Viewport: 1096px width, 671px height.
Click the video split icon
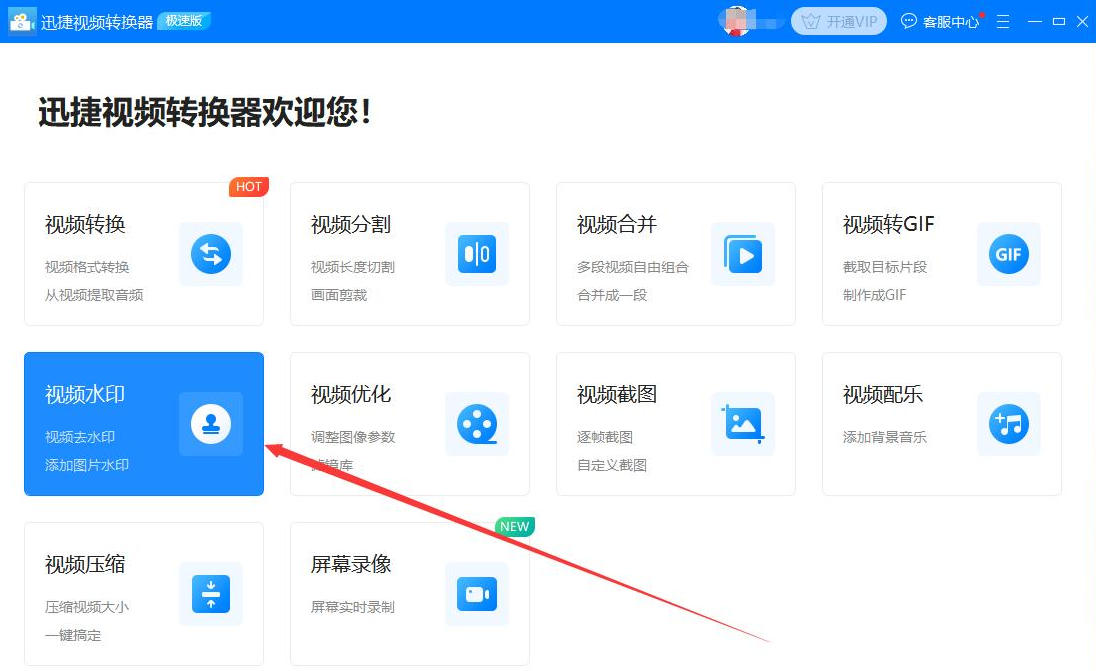point(477,254)
